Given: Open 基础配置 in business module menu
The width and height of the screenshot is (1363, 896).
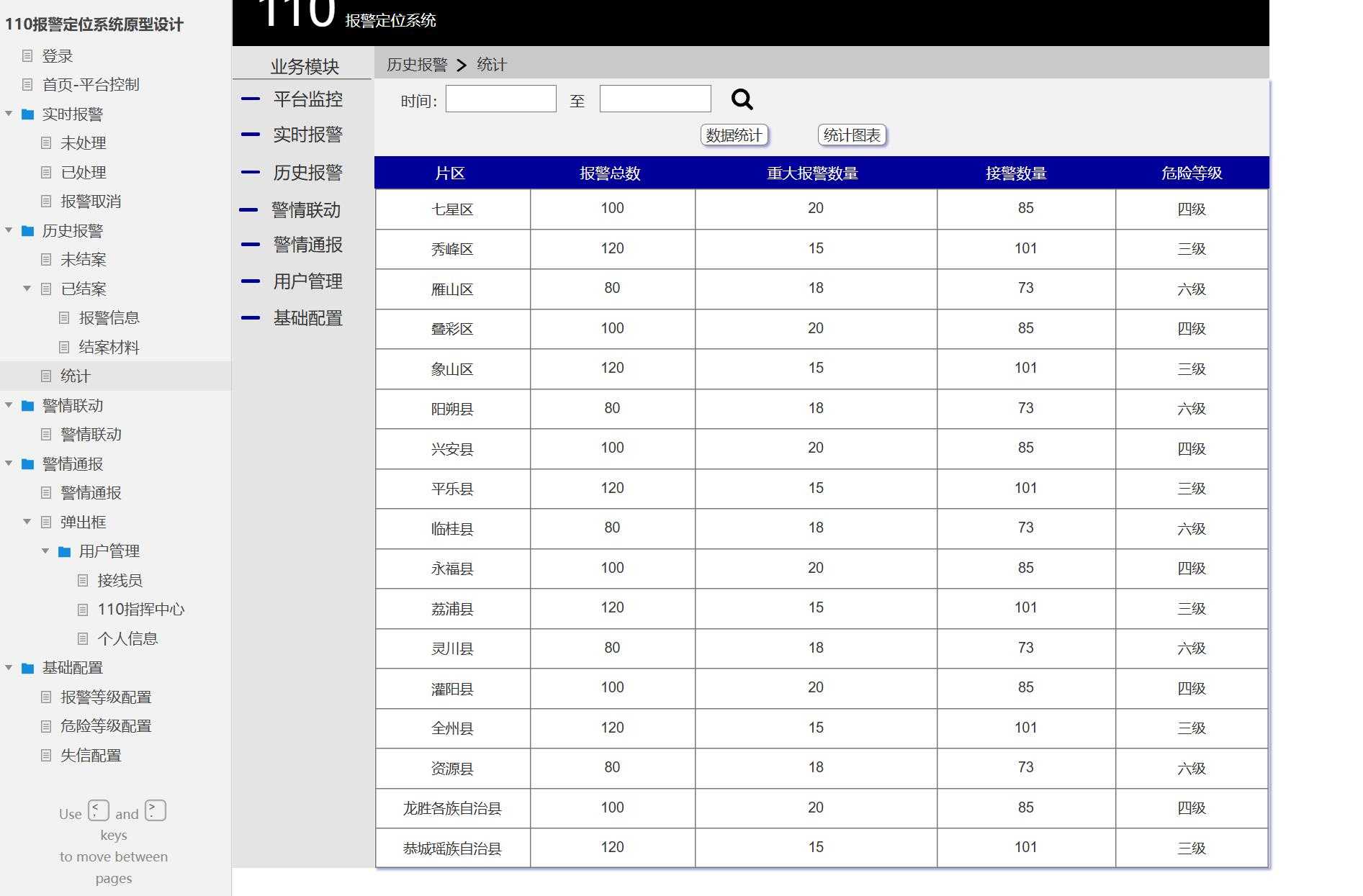Looking at the screenshot, I should [307, 318].
